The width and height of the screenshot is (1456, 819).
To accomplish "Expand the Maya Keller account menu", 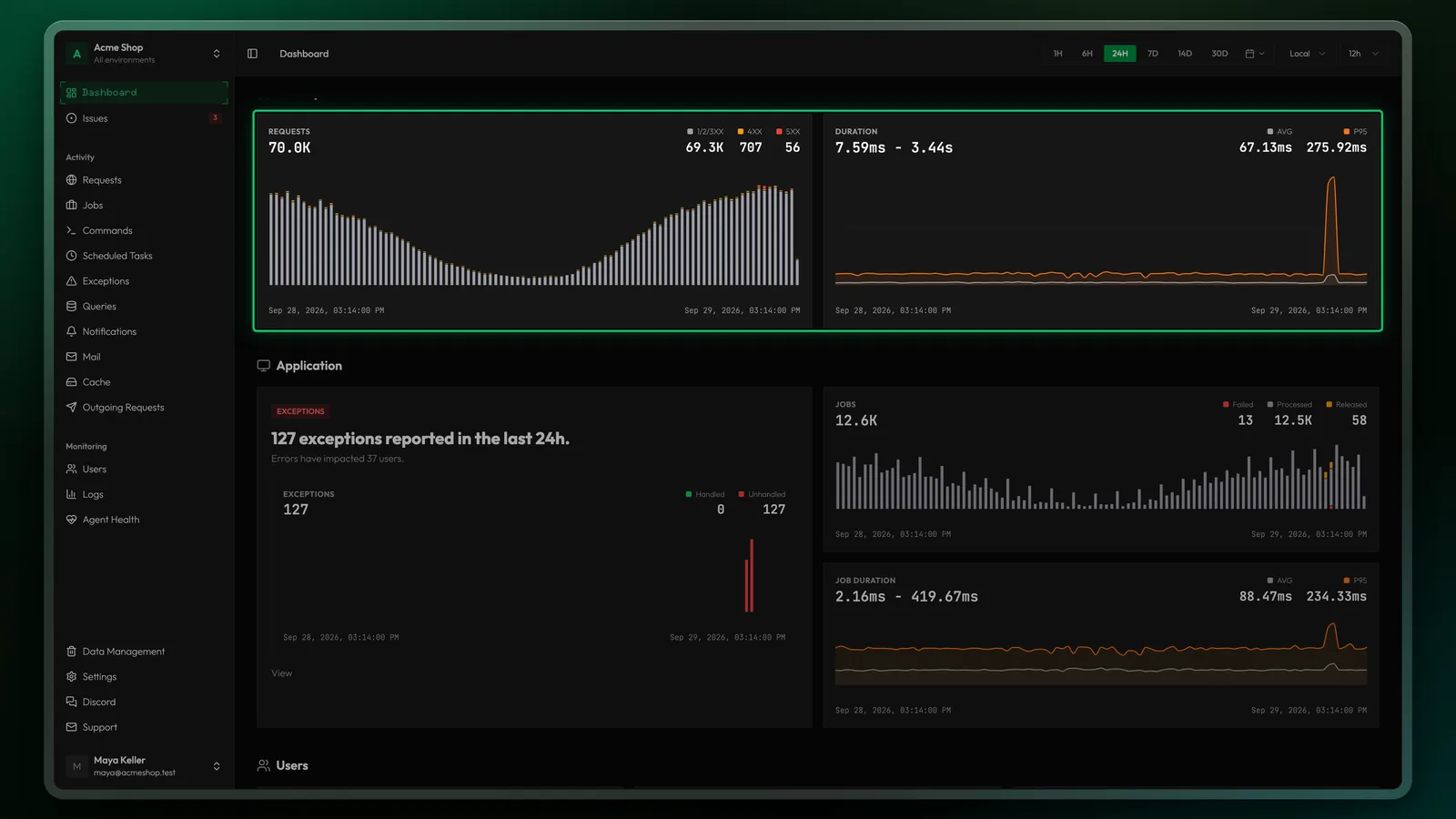I will pos(217,766).
